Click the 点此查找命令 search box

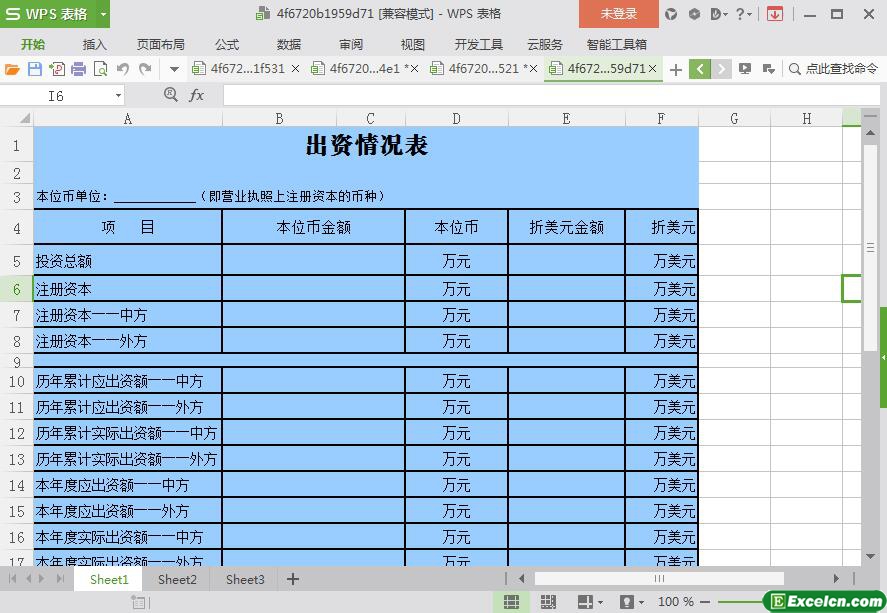click(x=834, y=69)
